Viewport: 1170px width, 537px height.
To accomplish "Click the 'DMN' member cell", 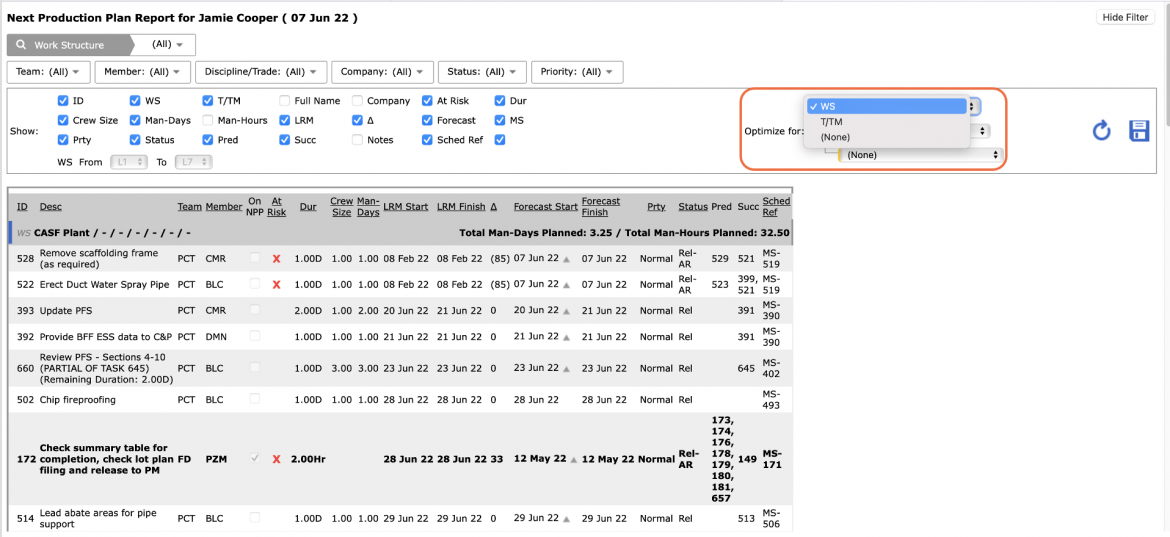I will point(216,336).
